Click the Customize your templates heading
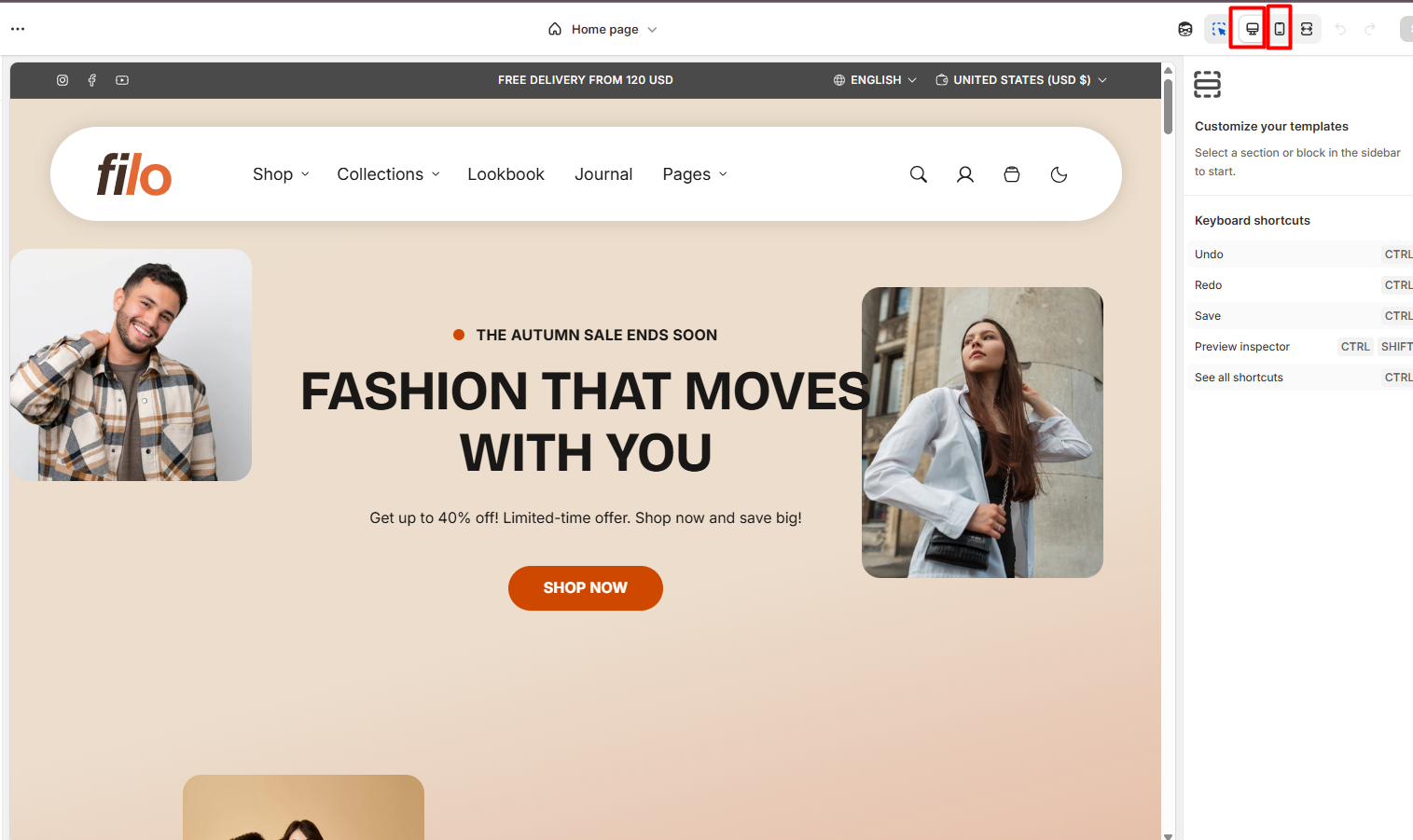 [x=1271, y=127]
